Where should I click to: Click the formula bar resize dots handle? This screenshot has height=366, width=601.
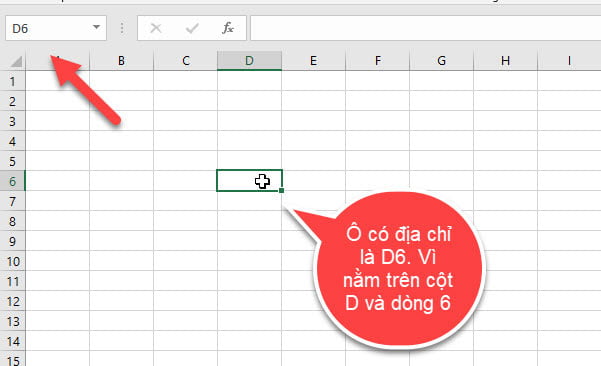click(122, 28)
